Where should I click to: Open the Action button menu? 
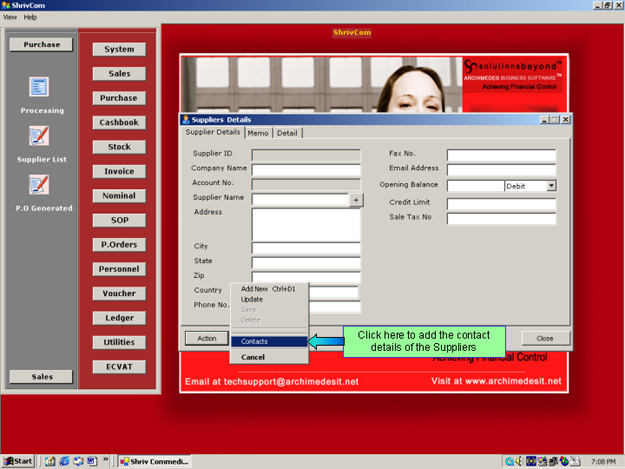click(207, 338)
